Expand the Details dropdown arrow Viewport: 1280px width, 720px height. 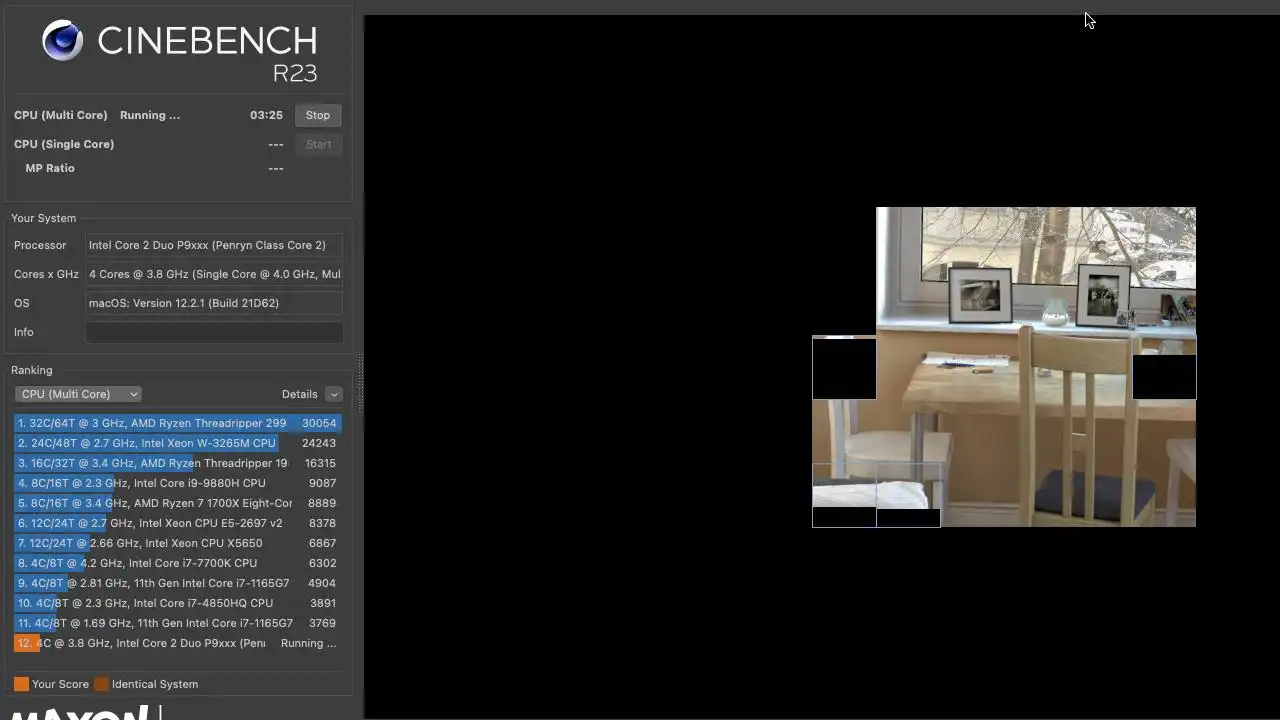click(x=334, y=394)
